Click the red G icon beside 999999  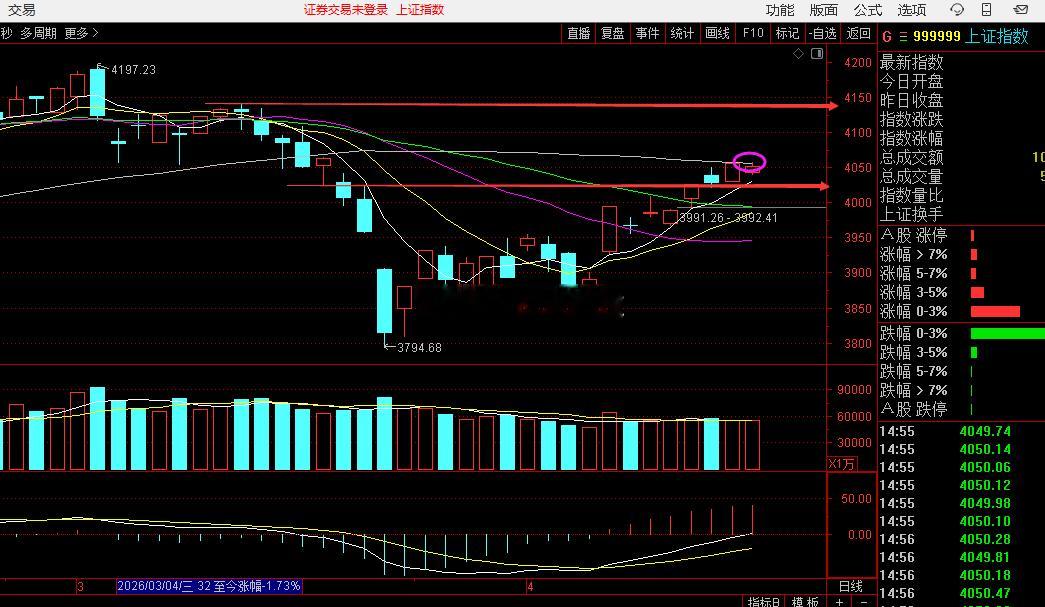[x=886, y=37]
